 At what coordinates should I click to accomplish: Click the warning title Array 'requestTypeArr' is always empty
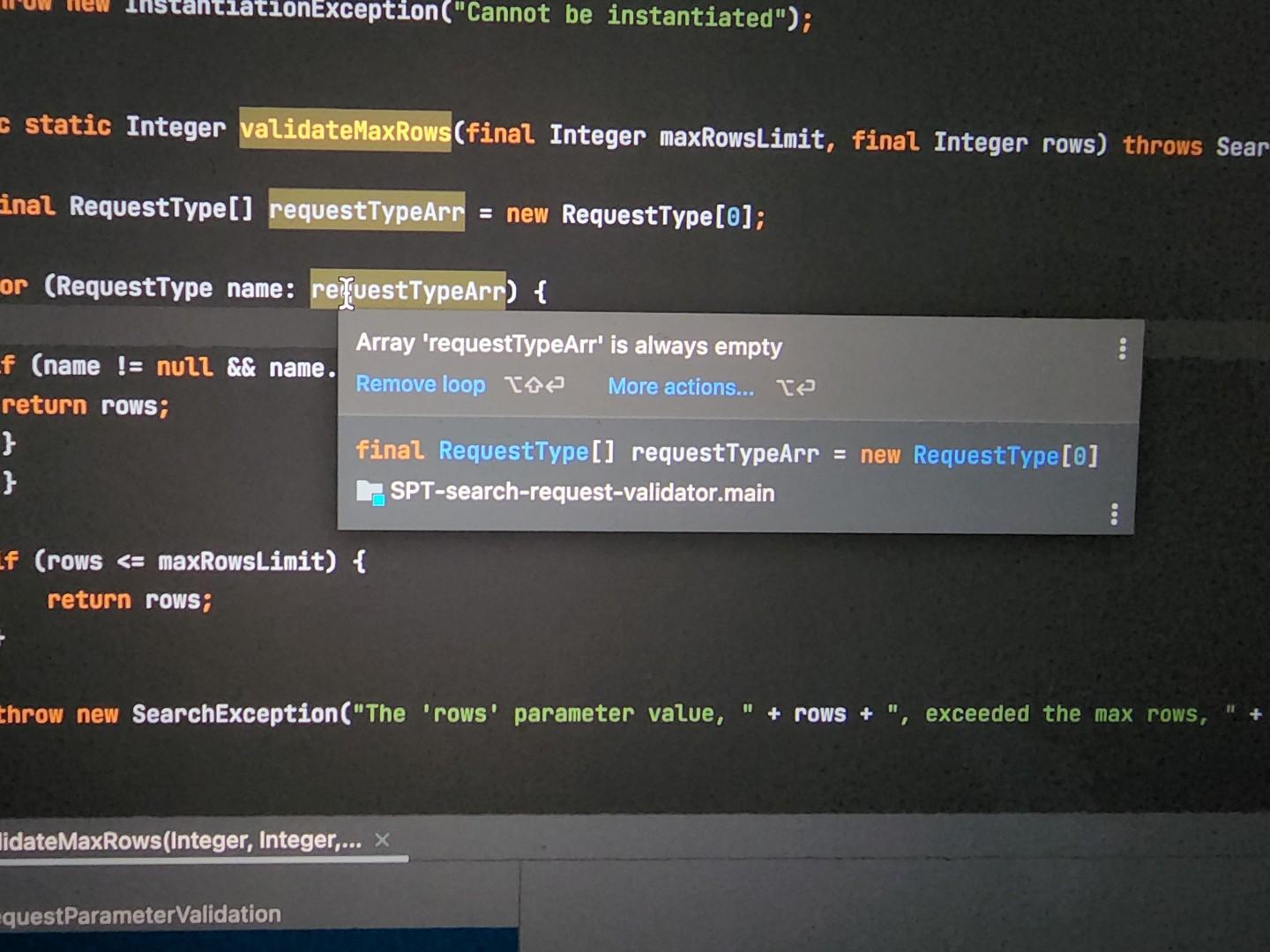[x=569, y=346]
